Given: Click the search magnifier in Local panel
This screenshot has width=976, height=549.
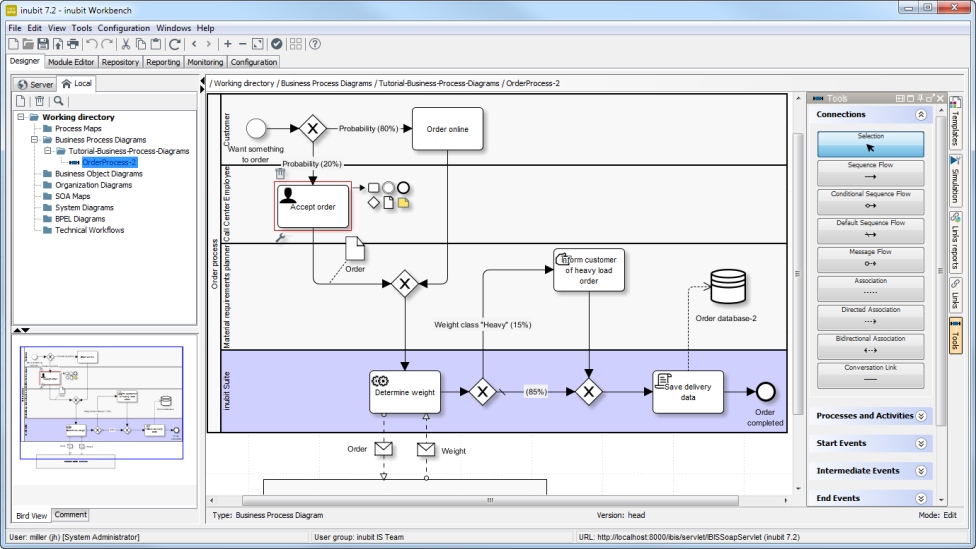Looking at the screenshot, I should 59,100.
